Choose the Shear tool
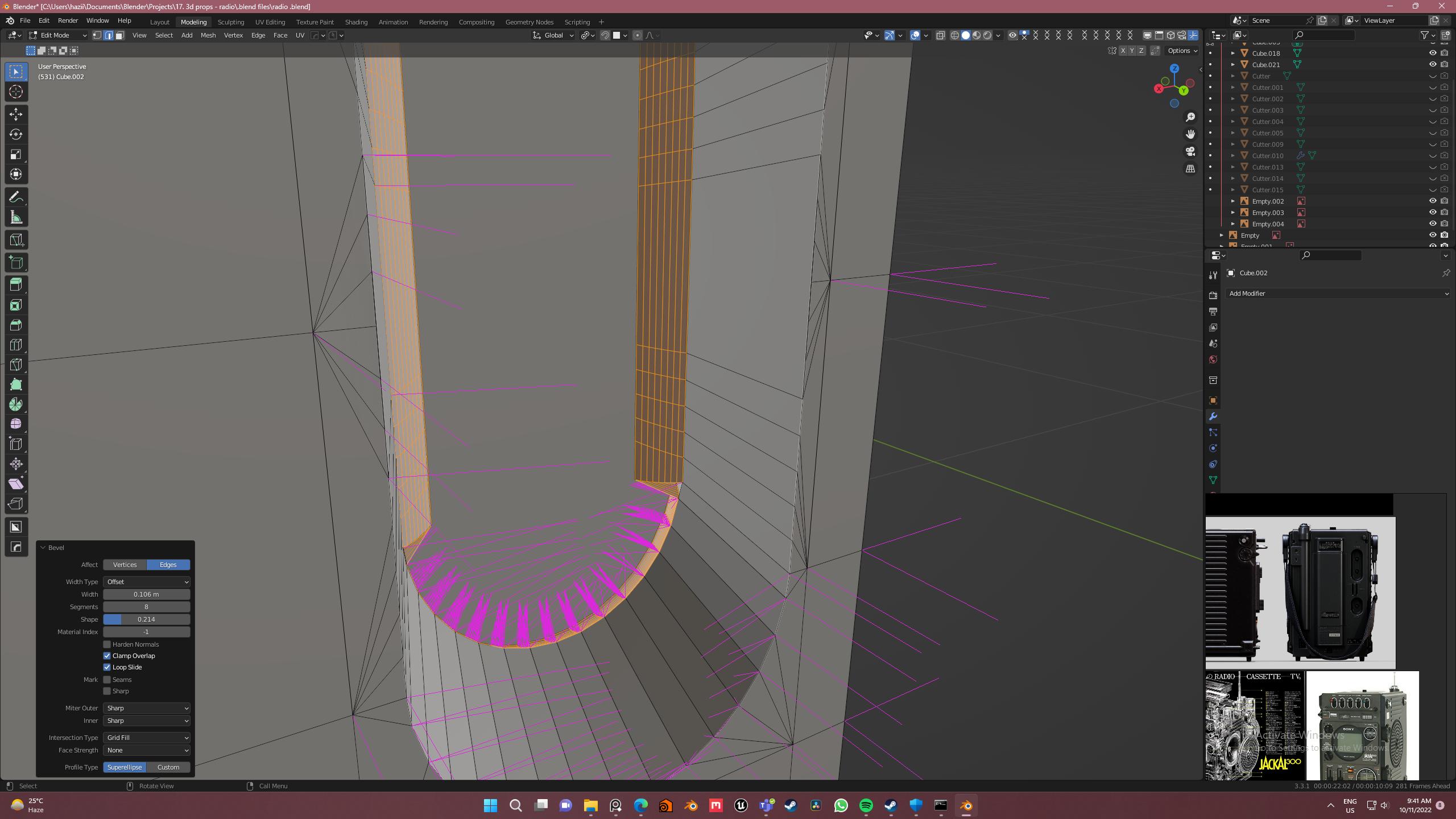The width and height of the screenshot is (1456, 819). click(x=16, y=484)
